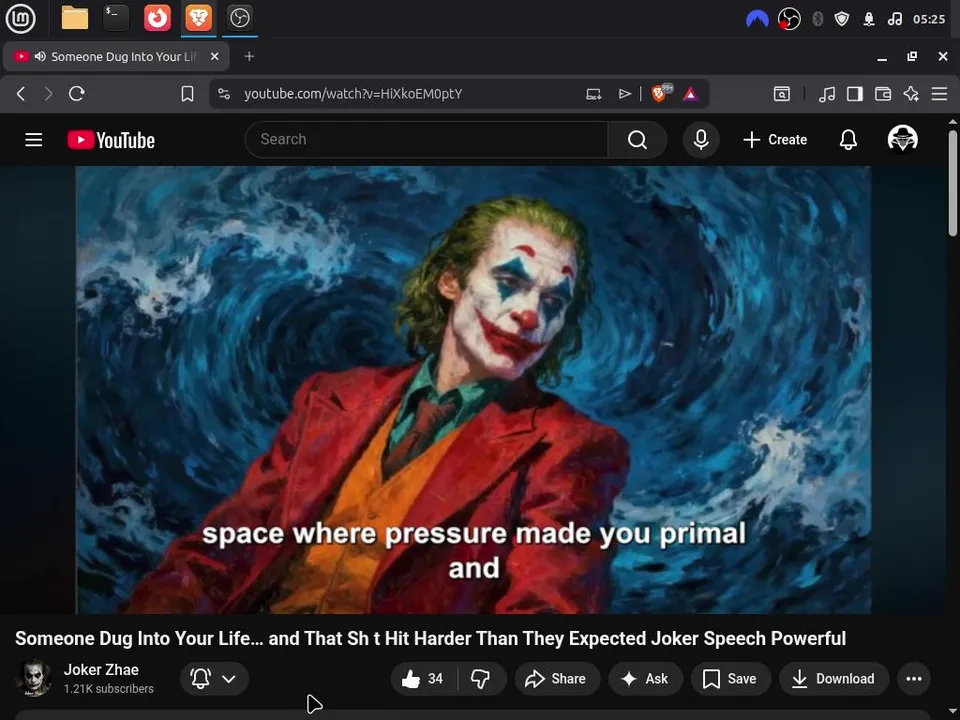960x720 pixels.
Task: Ask about this video
Action: (645, 678)
